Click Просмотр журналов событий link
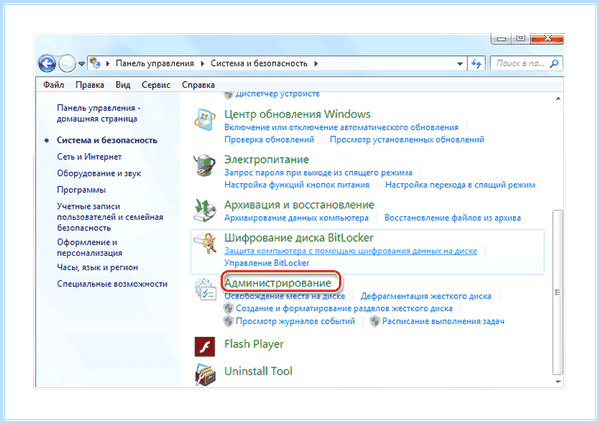 (x=295, y=321)
